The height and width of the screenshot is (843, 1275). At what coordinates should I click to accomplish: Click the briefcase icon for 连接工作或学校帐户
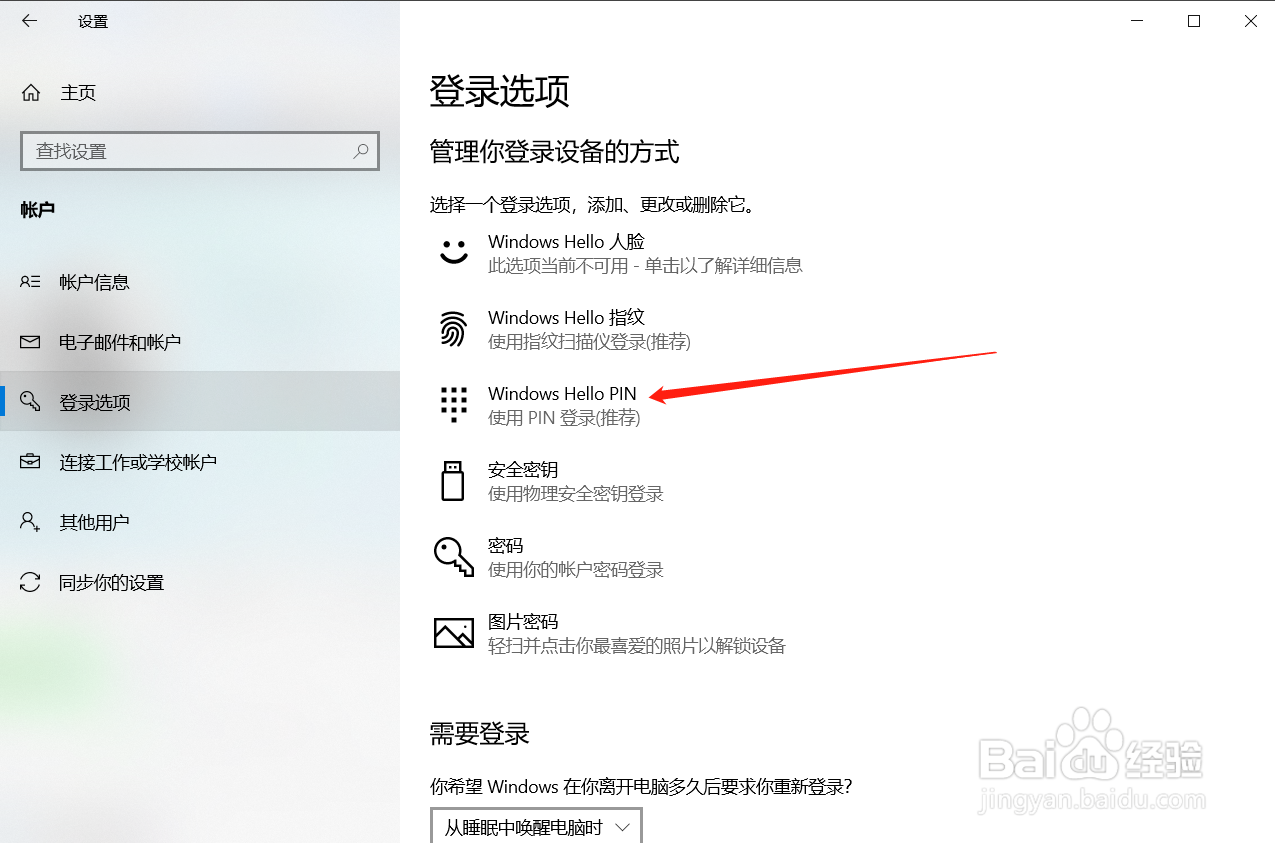tap(31, 462)
